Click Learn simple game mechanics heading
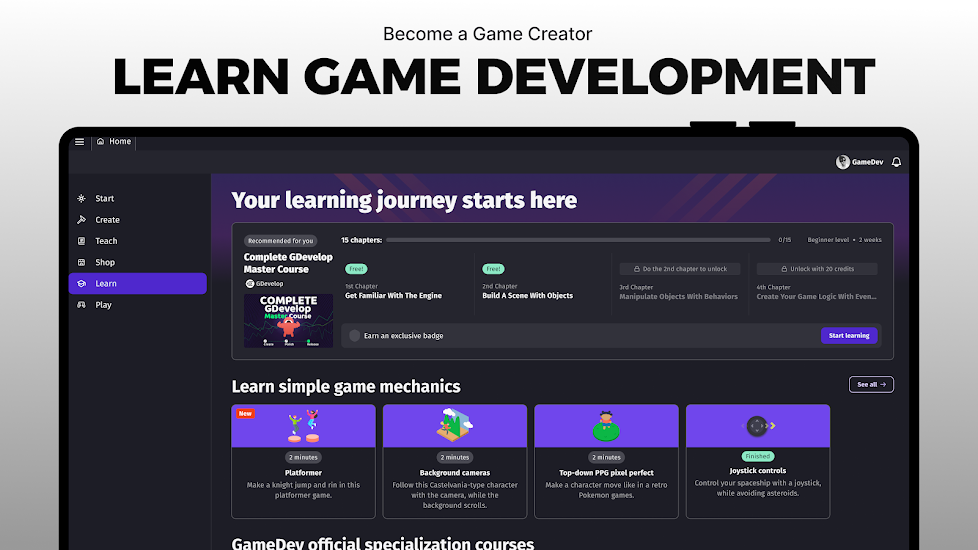 coord(346,387)
